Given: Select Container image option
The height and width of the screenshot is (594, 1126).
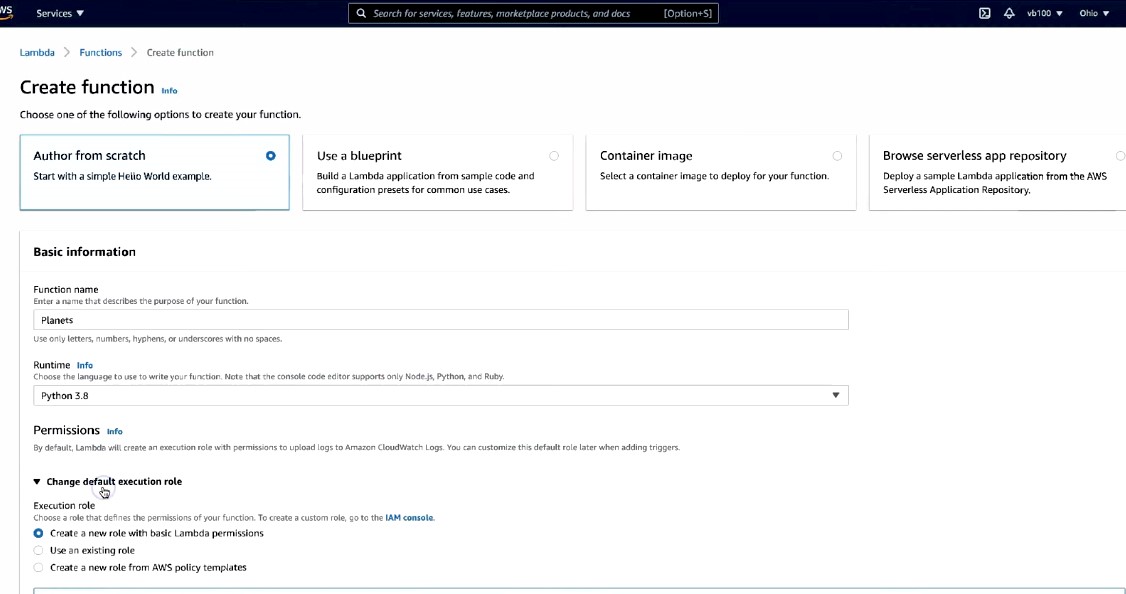Looking at the screenshot, I should pyautogui.click(x=720, y=172).
